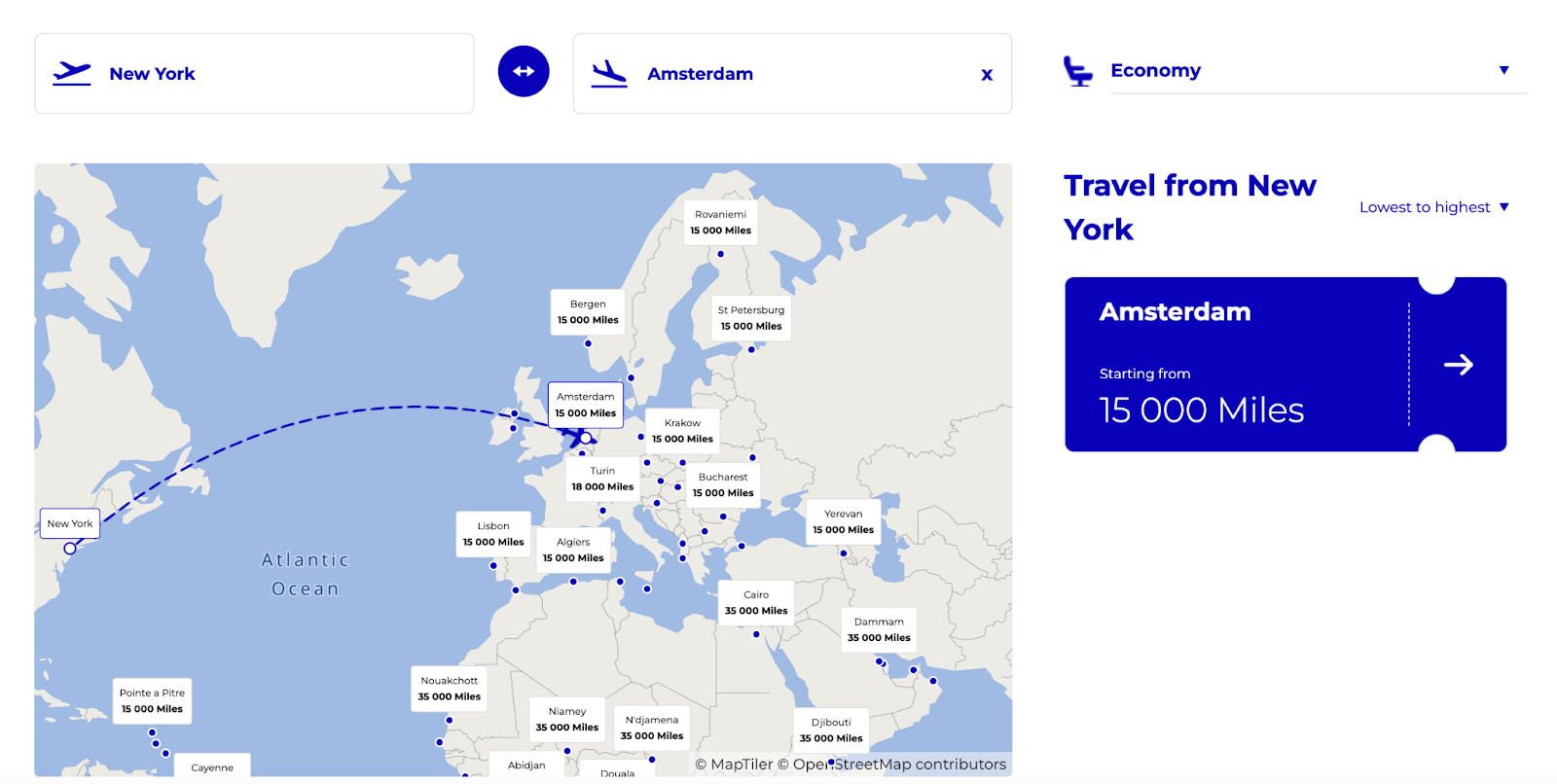Click the Turin 18 000 Miles label
Image resolution: width=1557 pixels, height=784 pixels.
point(602,479)
